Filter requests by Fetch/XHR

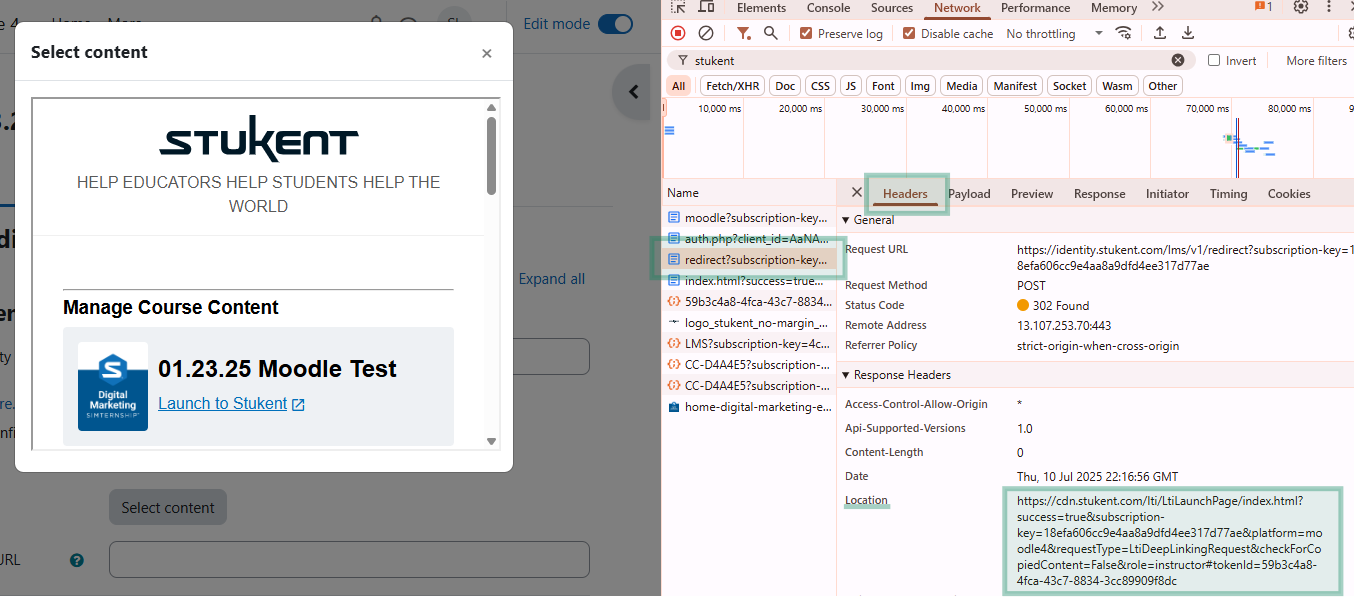[x=733, y=86]
